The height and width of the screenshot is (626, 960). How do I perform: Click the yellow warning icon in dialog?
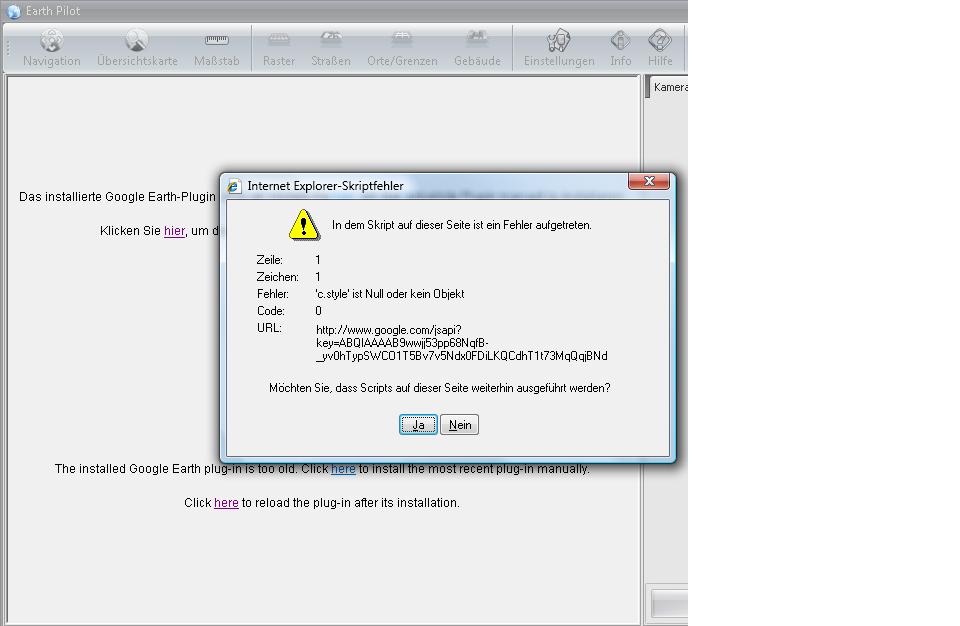[x=304, y=225]
